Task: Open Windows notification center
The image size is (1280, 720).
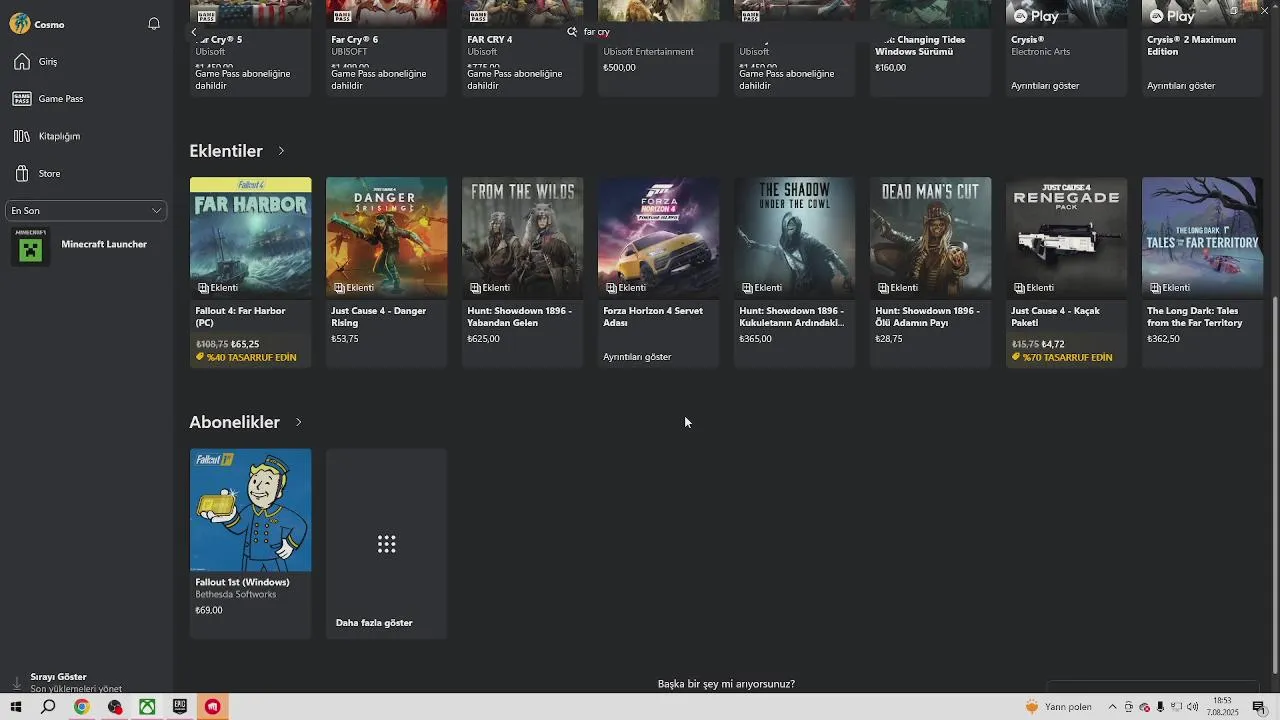Action: click(x=1259, y=707)
